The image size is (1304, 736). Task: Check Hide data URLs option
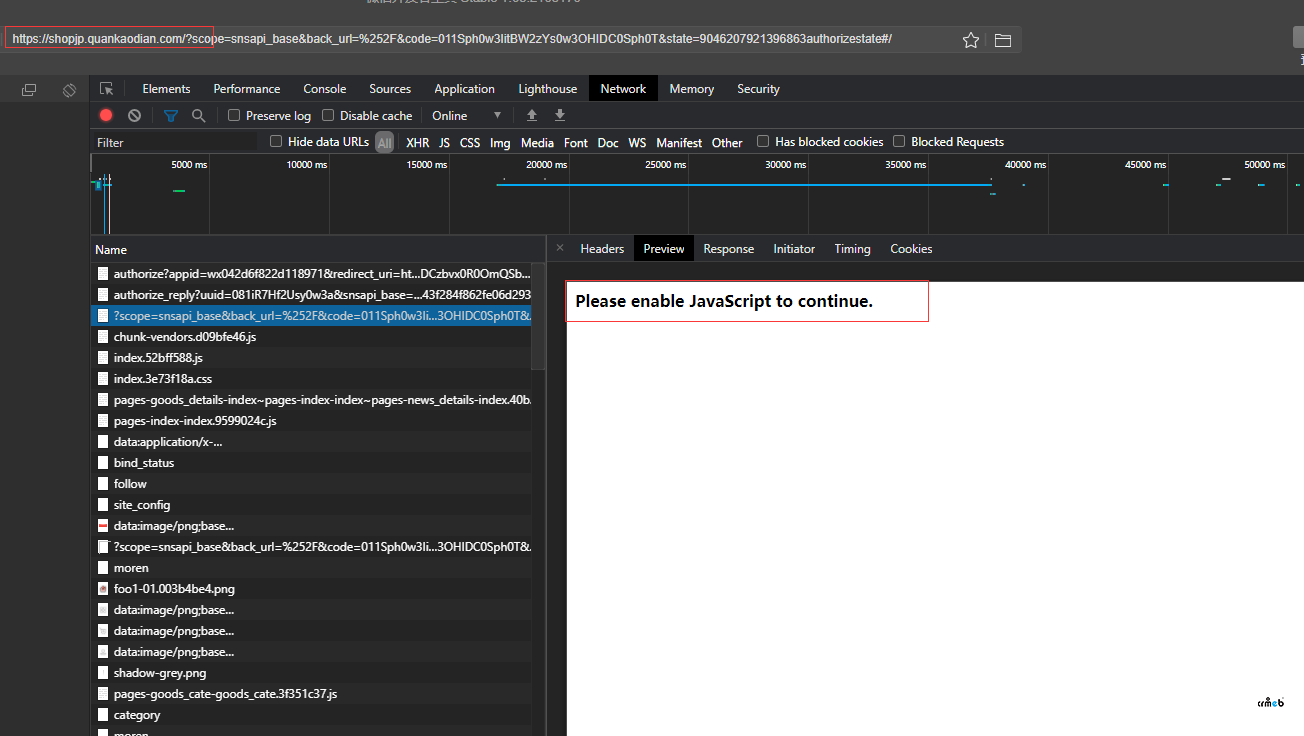(276, 142)
